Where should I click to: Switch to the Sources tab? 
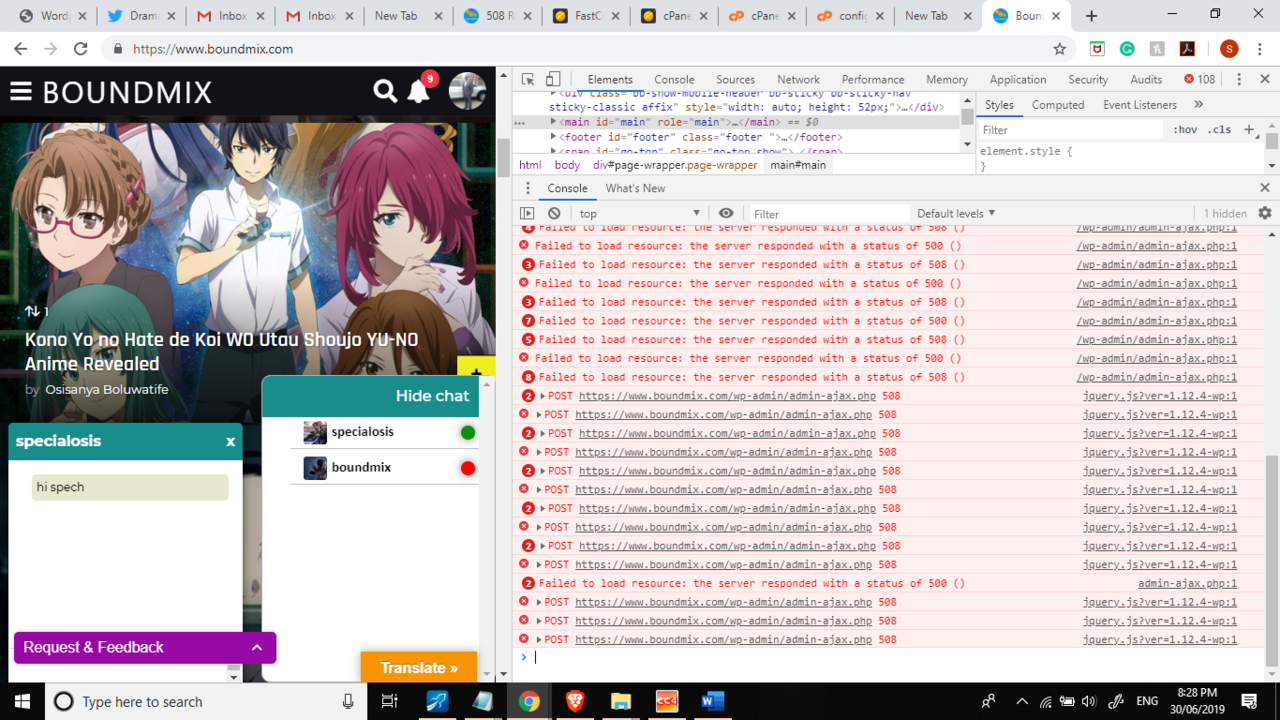[x=735, y=79]
